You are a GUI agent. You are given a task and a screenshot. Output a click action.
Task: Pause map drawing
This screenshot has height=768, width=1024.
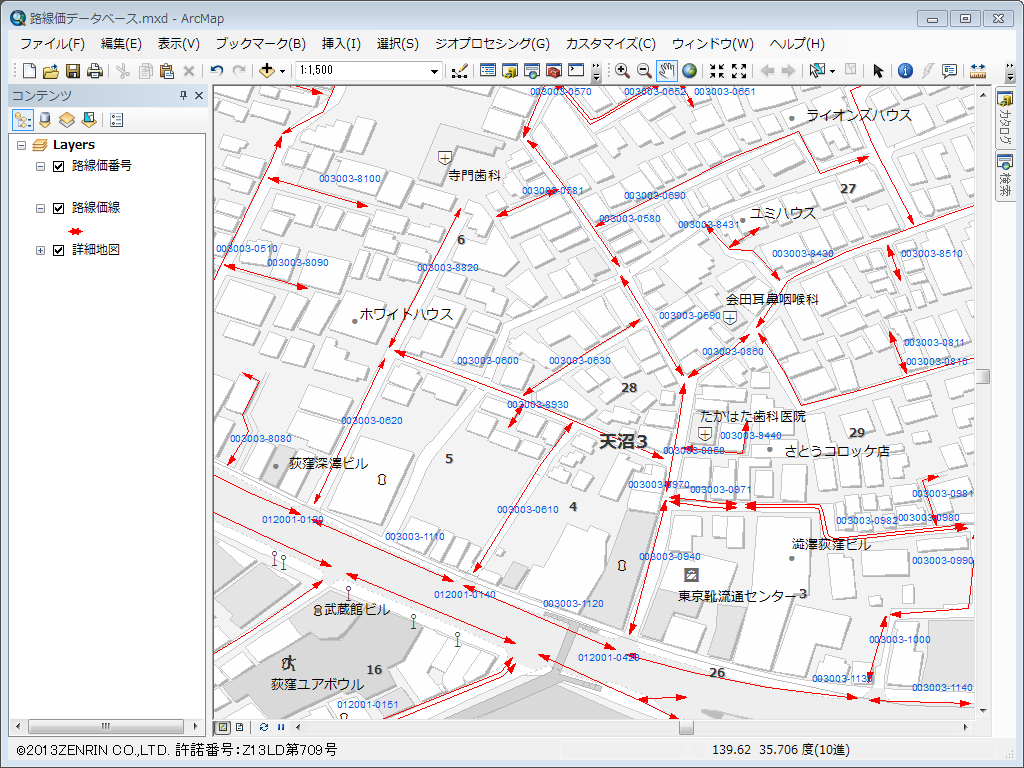pyautogui.click(x=281, y=727)
